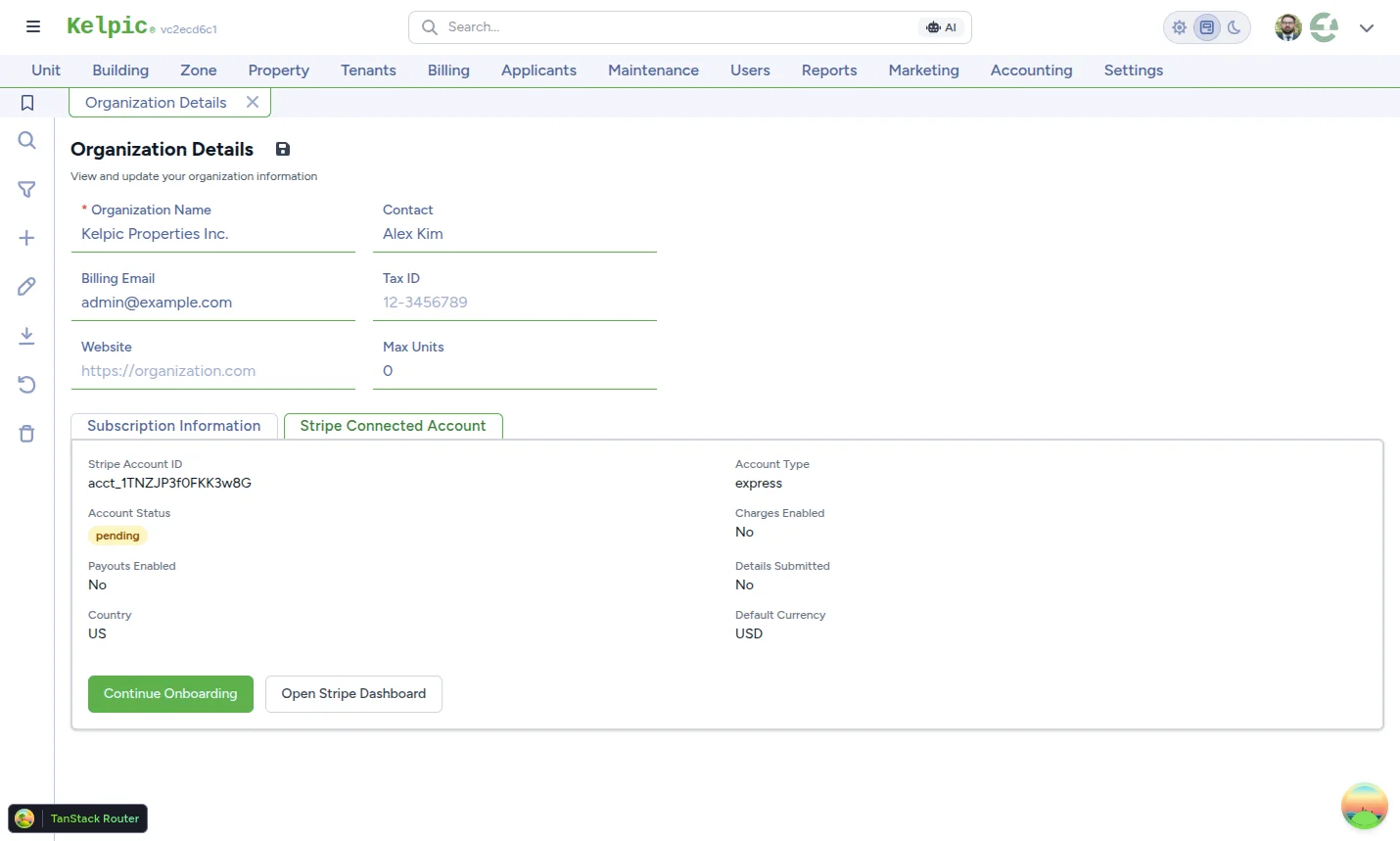Open the Users menu
The height and width of the screenshot is (841, 1400).
coord(750,70)
